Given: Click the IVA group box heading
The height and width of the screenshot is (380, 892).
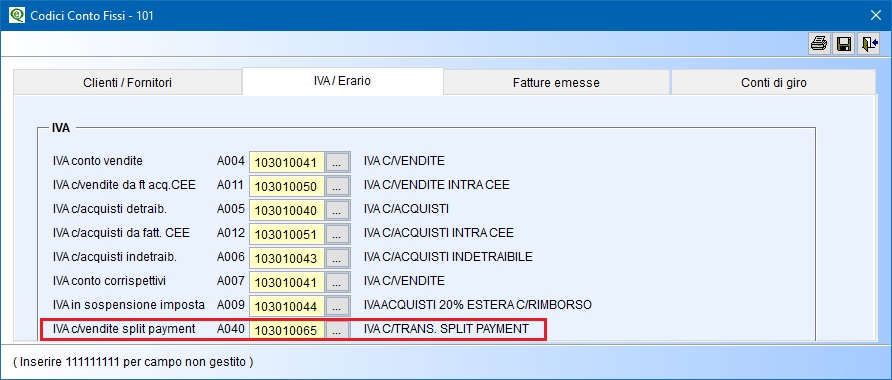Looking at the screenshot, I should coord(61,128).
